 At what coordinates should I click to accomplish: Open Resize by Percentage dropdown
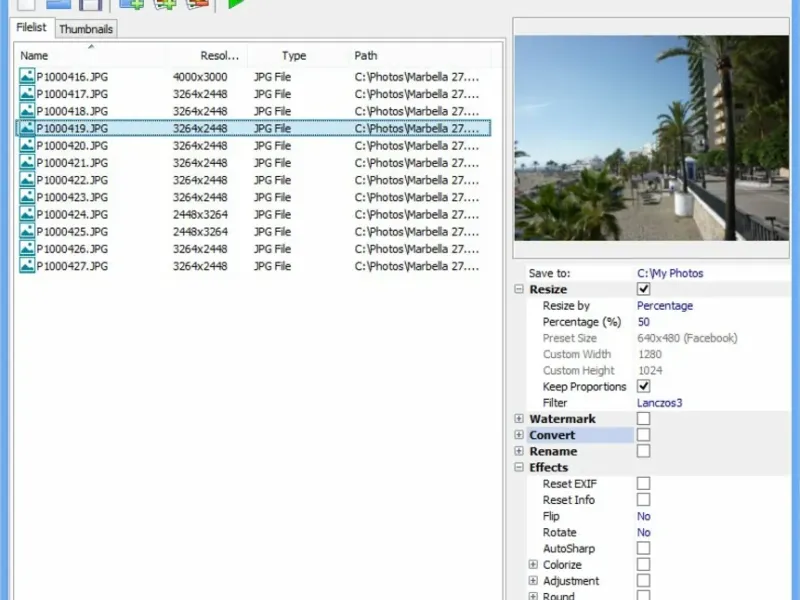pos(665,306)
